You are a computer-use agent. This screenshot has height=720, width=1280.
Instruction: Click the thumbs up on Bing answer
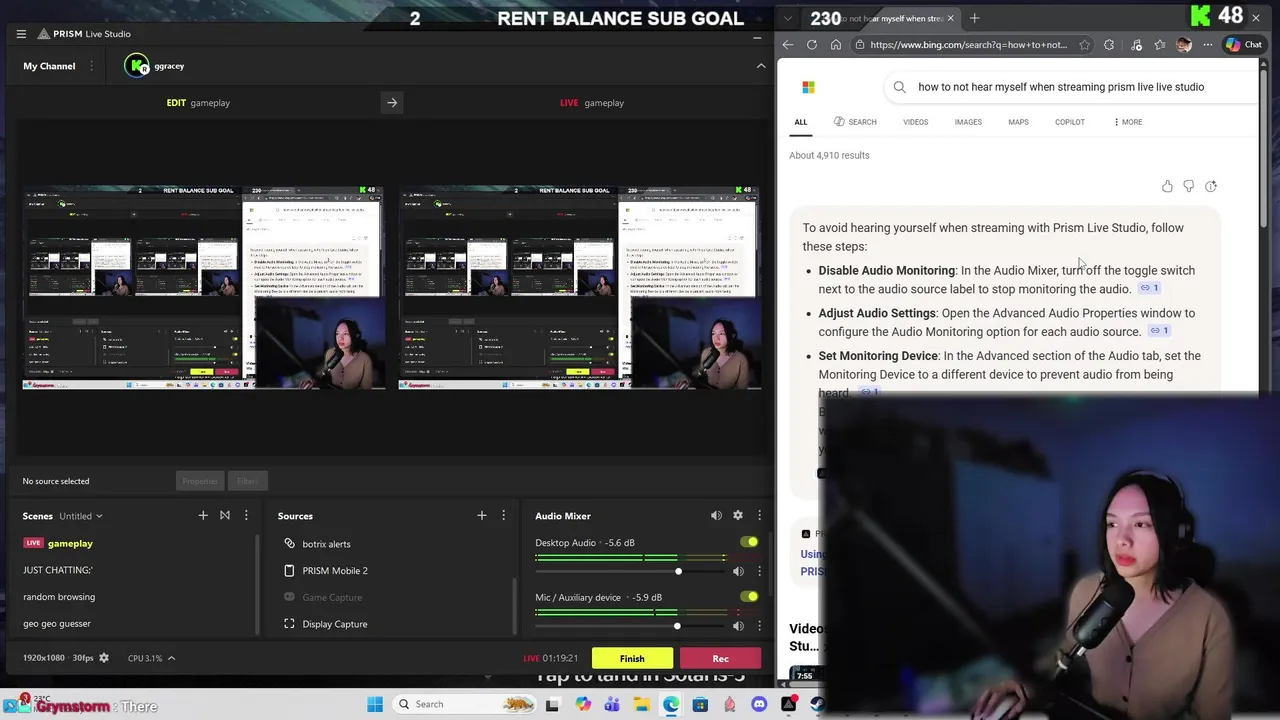point(1167,186)
